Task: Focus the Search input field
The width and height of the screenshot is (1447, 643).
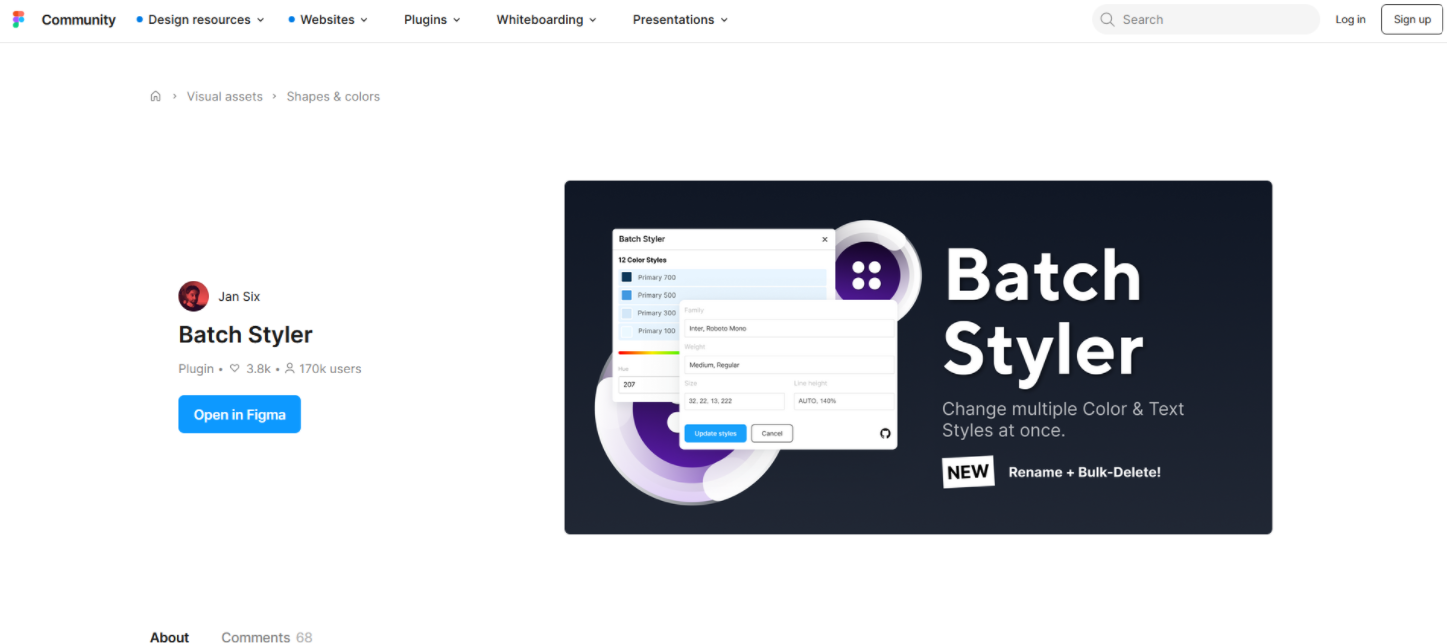Action: [1215, 20]
